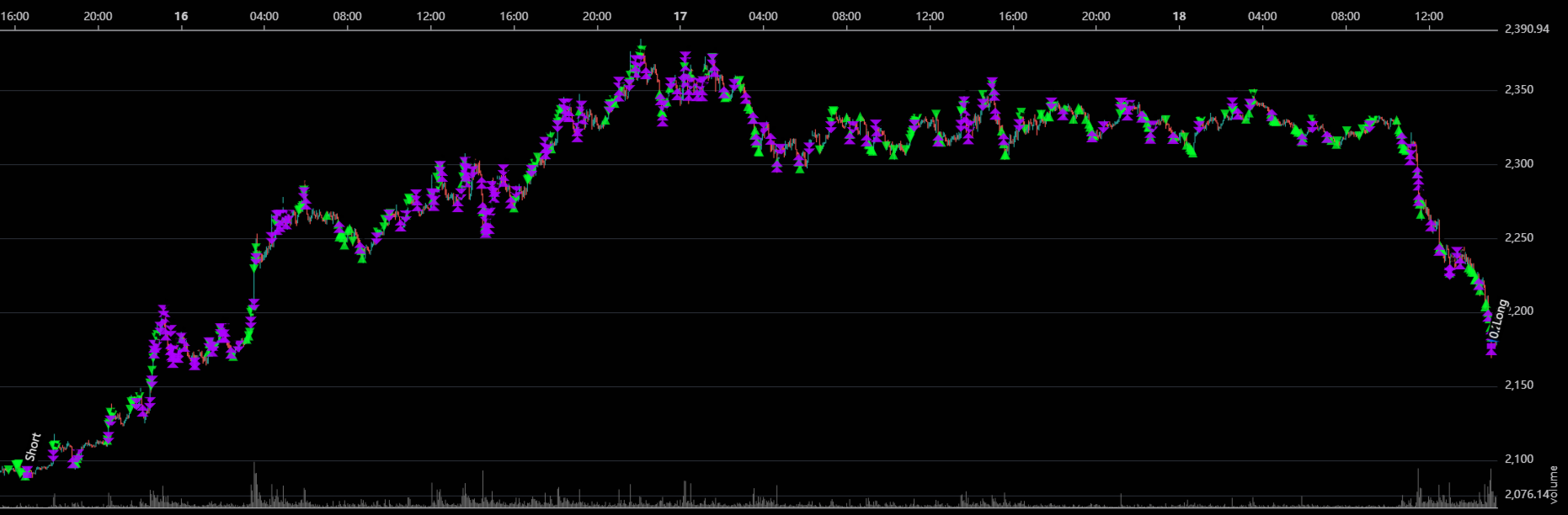Select the 2,350 price level label
The image size is (1568, 515).
pyautogui.click(x=1519, y=90)
